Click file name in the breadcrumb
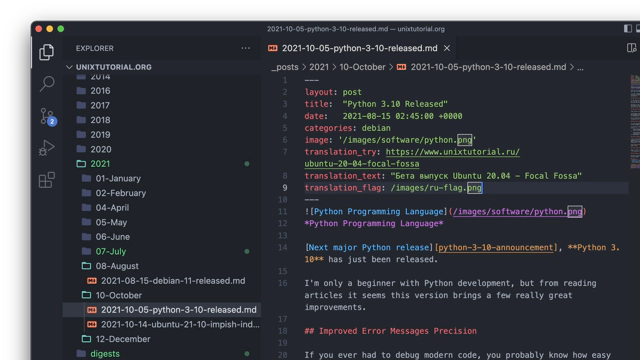640x360 pixels. click(488, 67)
